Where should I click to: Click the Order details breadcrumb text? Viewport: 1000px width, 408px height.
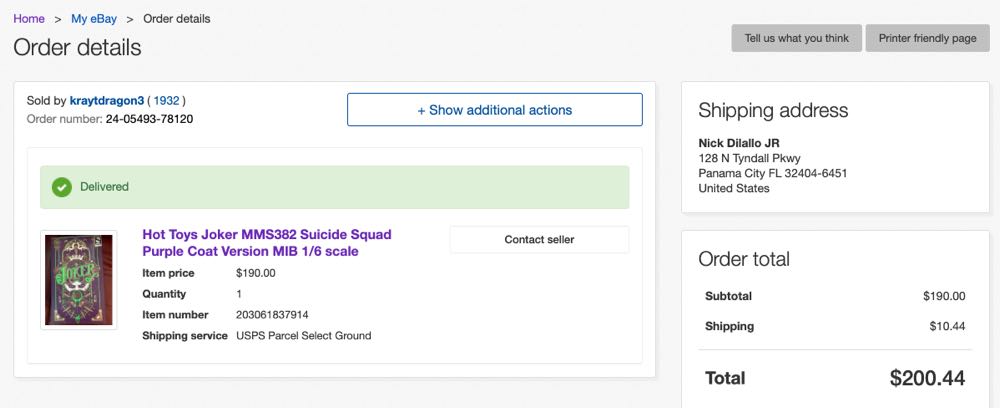tap(177, 19)
